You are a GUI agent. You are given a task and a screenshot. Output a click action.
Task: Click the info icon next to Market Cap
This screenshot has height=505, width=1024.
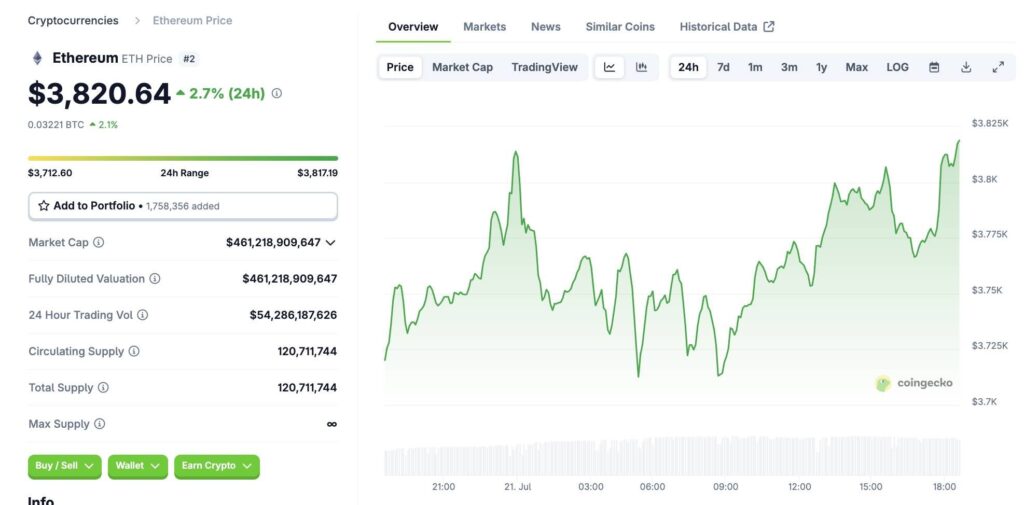[x=99, y=242]
